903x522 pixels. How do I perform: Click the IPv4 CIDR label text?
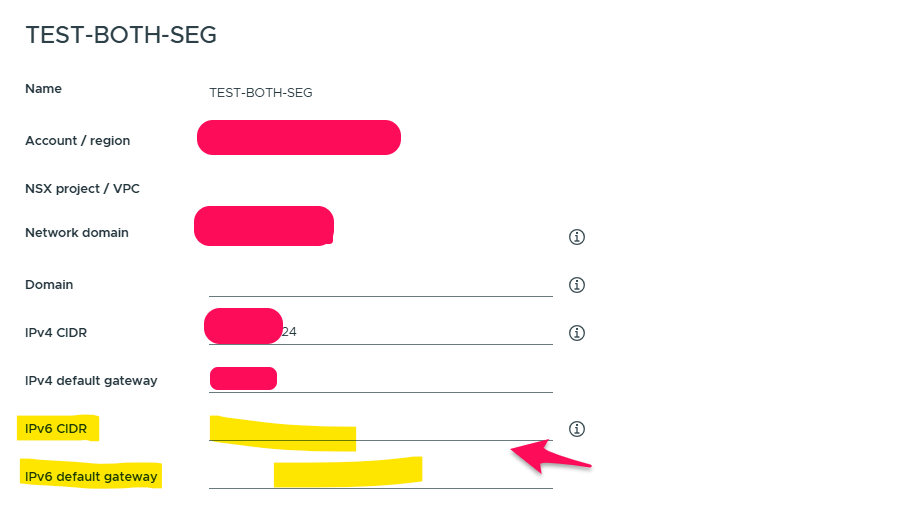pos(55,333)
